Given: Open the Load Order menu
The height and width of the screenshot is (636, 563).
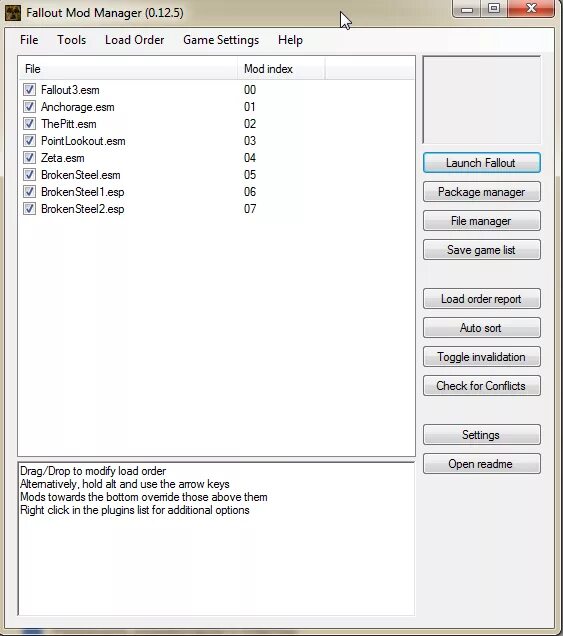Looking at the screenshot, I should [x=134, y=40].
